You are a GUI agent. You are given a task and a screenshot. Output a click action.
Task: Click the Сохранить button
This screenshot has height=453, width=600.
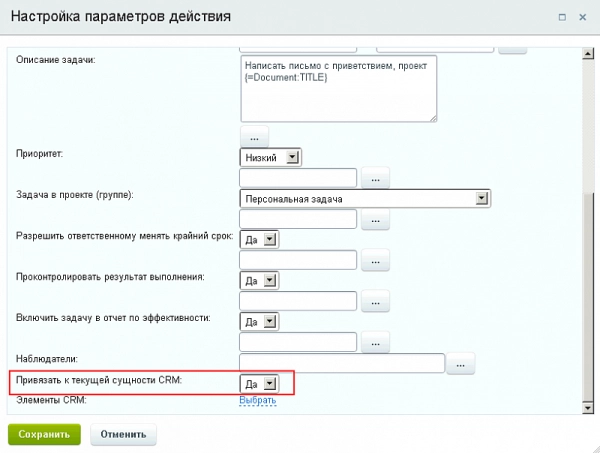(43, 435)
